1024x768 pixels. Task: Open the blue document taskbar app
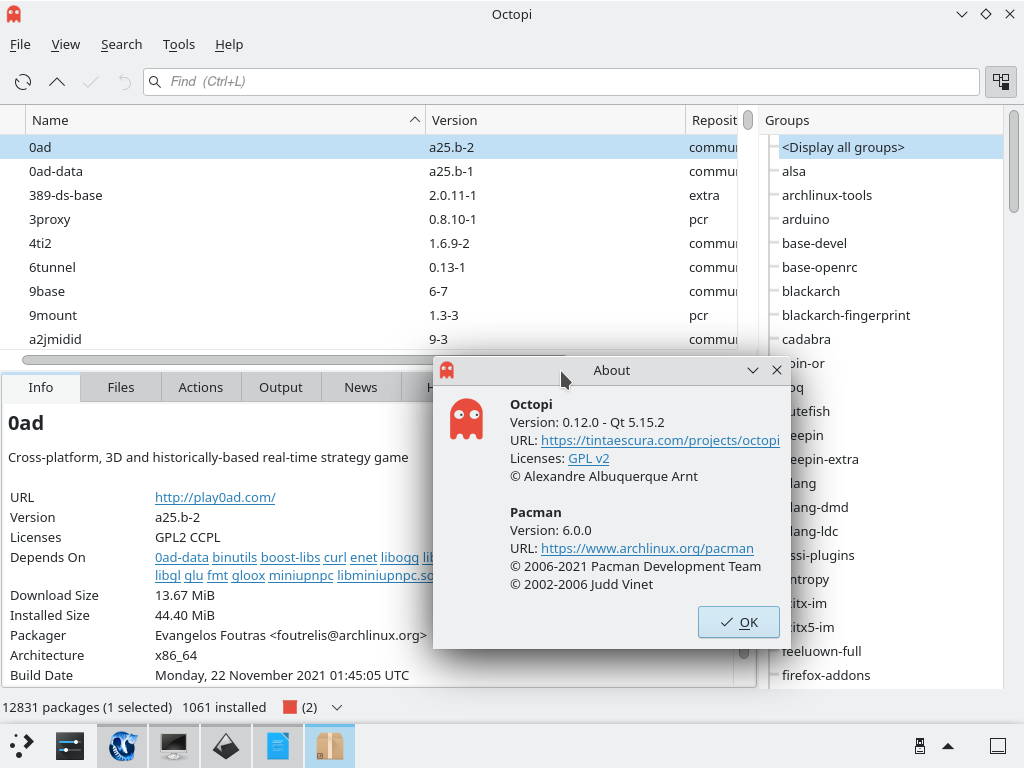[278, 746]
